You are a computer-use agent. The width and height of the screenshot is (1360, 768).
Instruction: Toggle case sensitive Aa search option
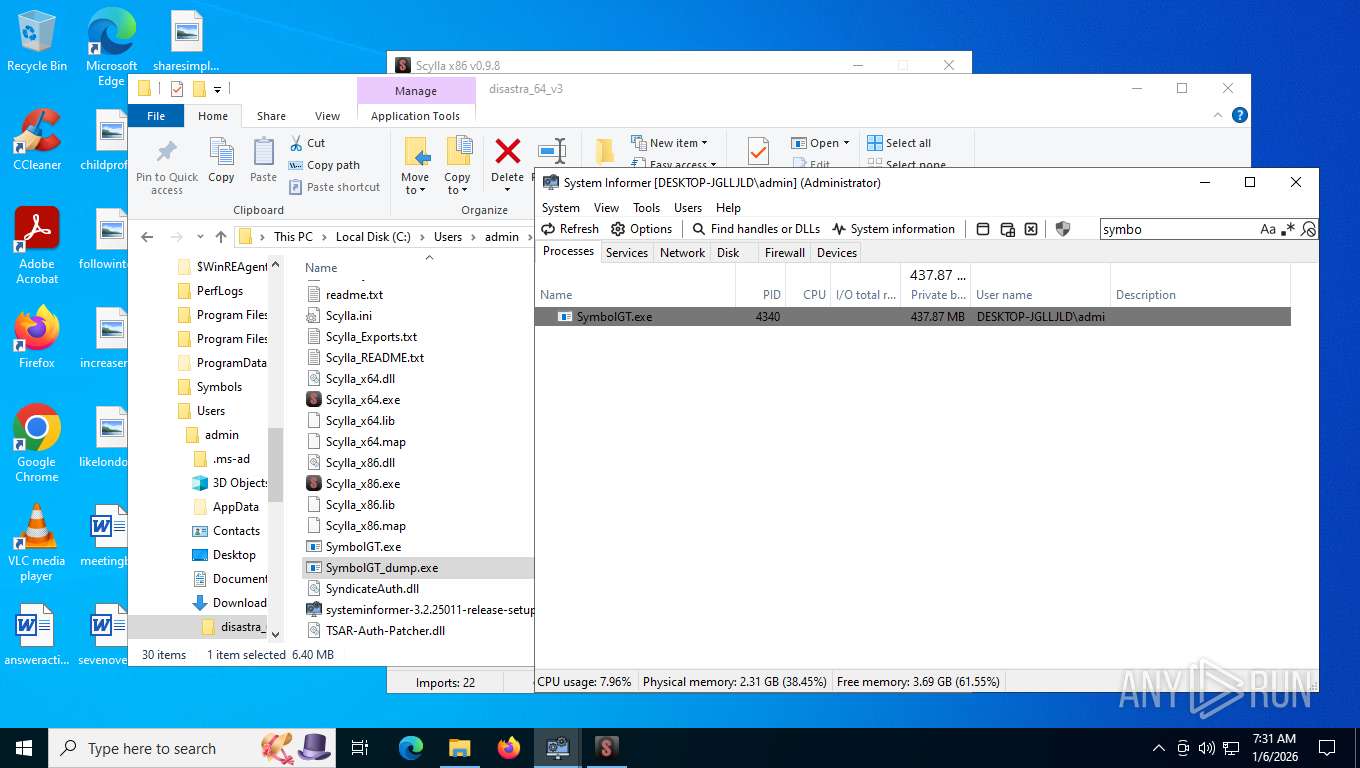[1268, 229]
